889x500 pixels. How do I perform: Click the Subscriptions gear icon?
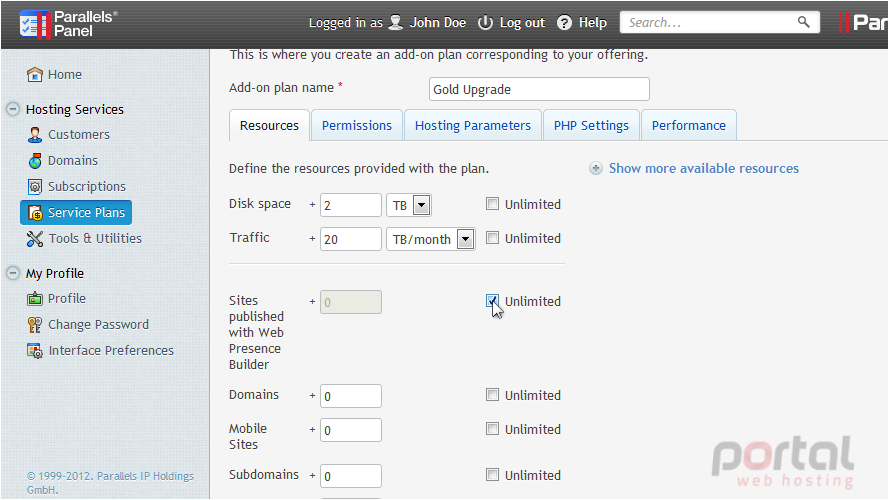35,187
